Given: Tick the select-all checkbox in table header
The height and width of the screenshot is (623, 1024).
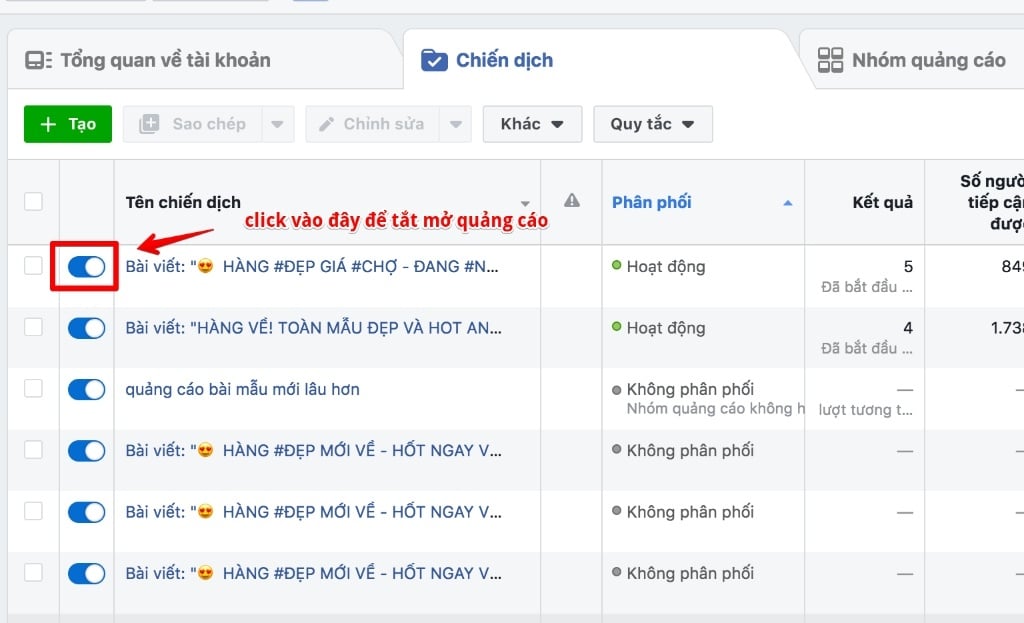Looking at the screenshot, I should click(x=33, y=201).
